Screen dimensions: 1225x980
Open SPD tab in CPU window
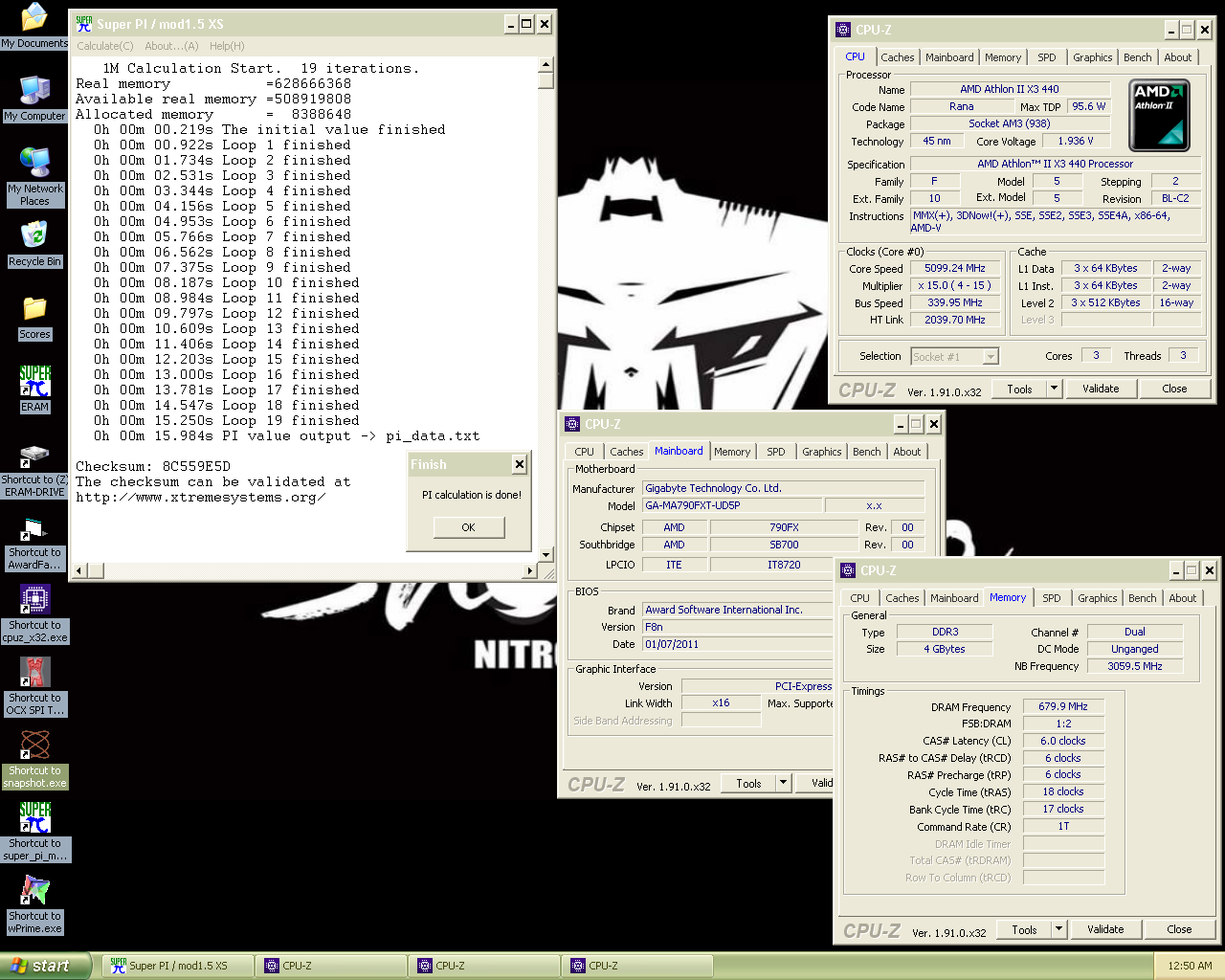point(1047,57)
